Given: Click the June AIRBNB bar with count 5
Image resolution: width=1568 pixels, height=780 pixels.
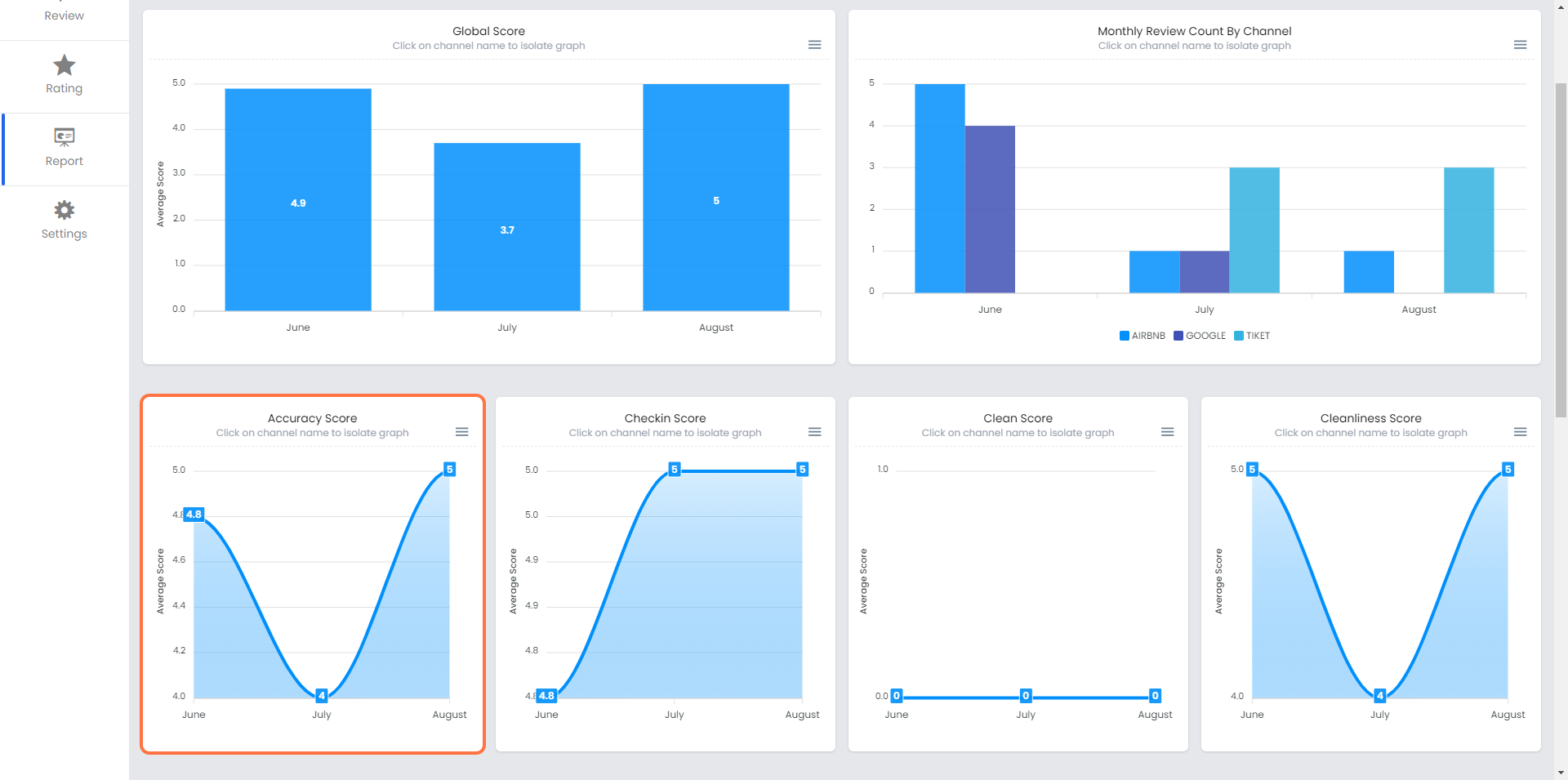Looking at the screenshot, I should point(939,188).
